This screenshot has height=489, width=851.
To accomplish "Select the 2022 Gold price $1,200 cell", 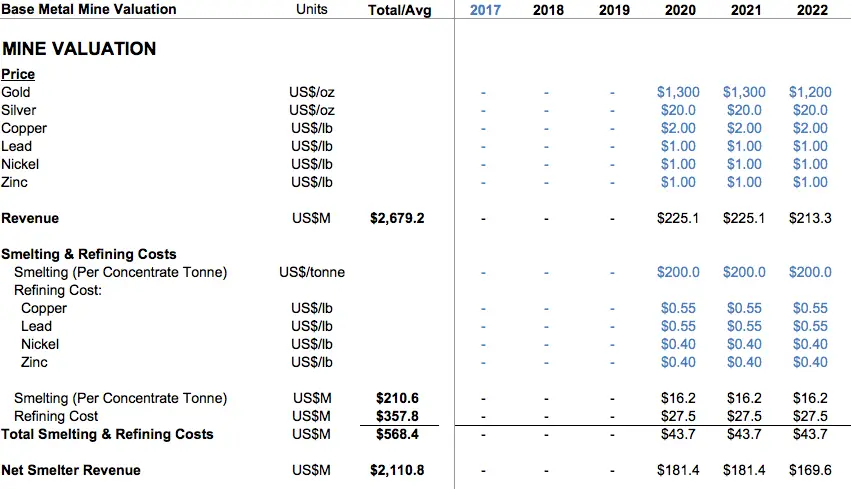I will coord(810,92).
